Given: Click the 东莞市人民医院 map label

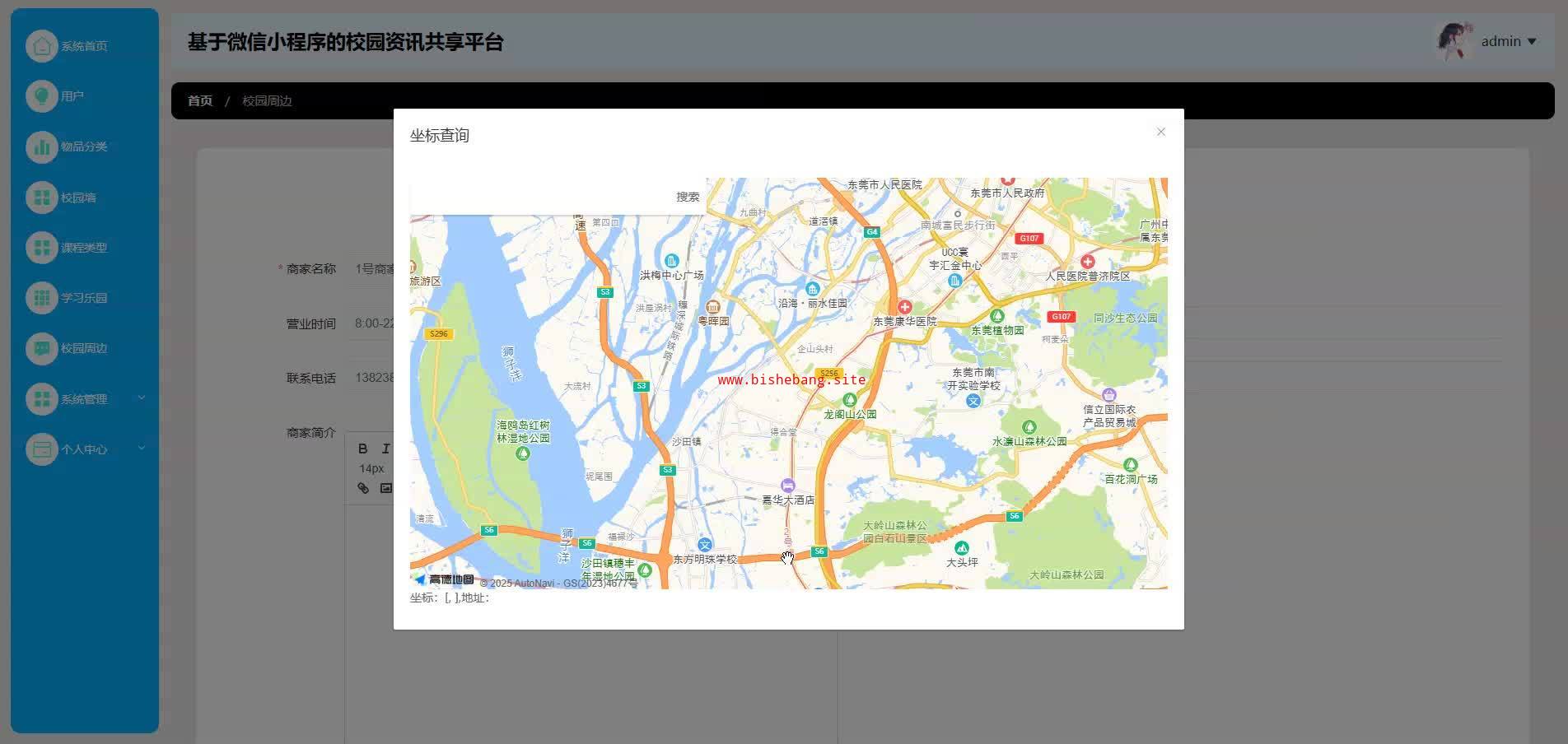Looking at the screenshot, I should [x=884, y=185].
